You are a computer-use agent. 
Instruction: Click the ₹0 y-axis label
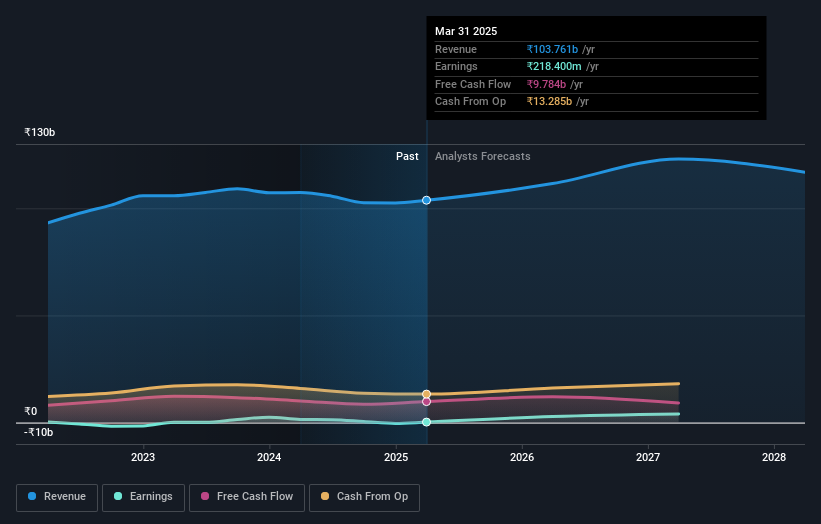pyautogui.click(x=31, y=411)
